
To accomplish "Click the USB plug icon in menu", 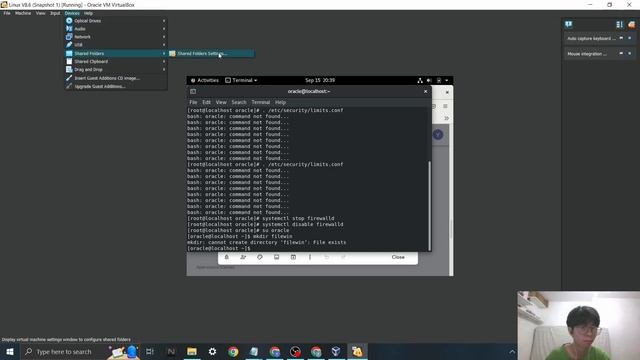I will [69, 45].
